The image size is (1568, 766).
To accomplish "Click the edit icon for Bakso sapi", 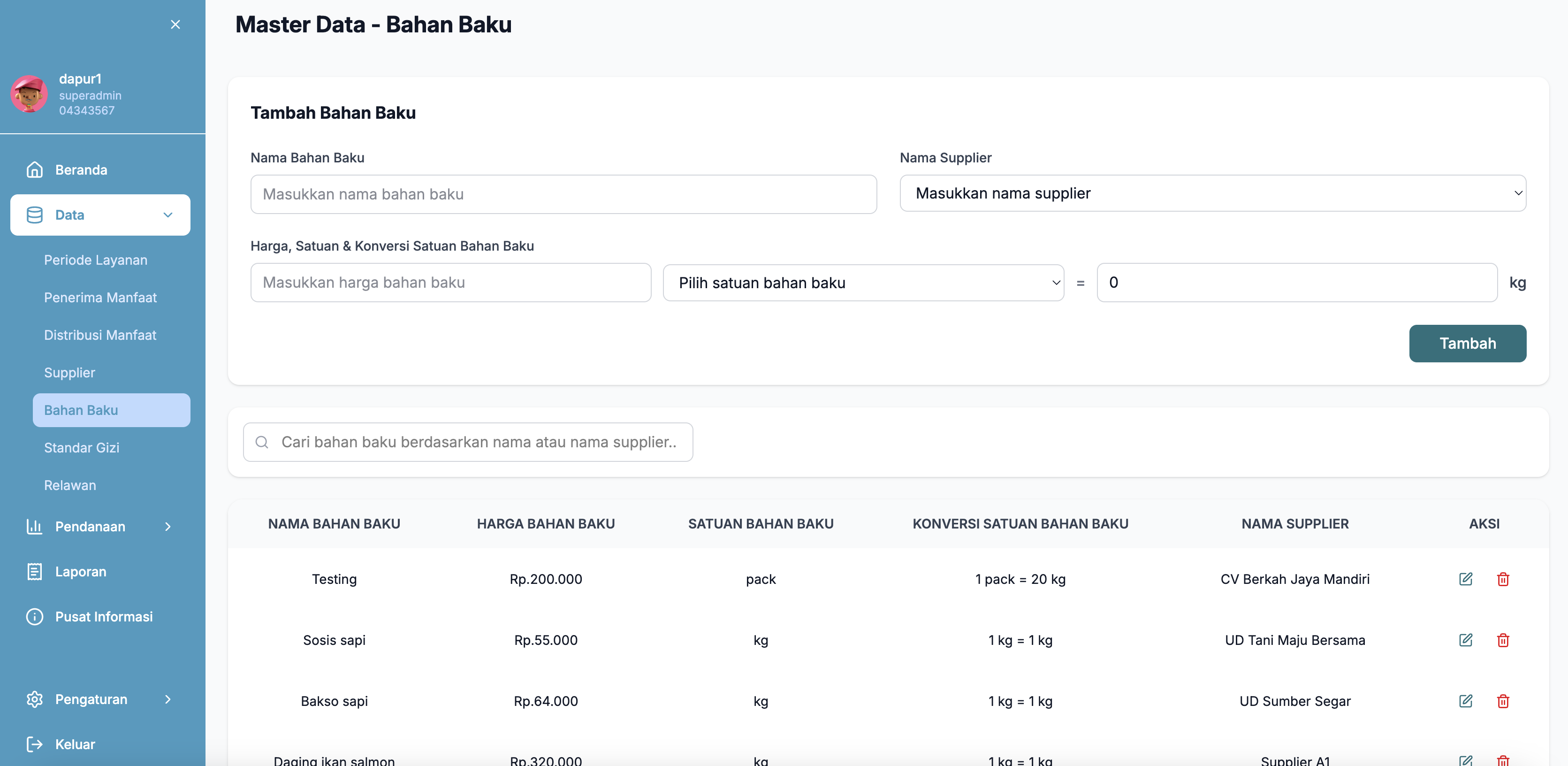I will pos(1465,700).
